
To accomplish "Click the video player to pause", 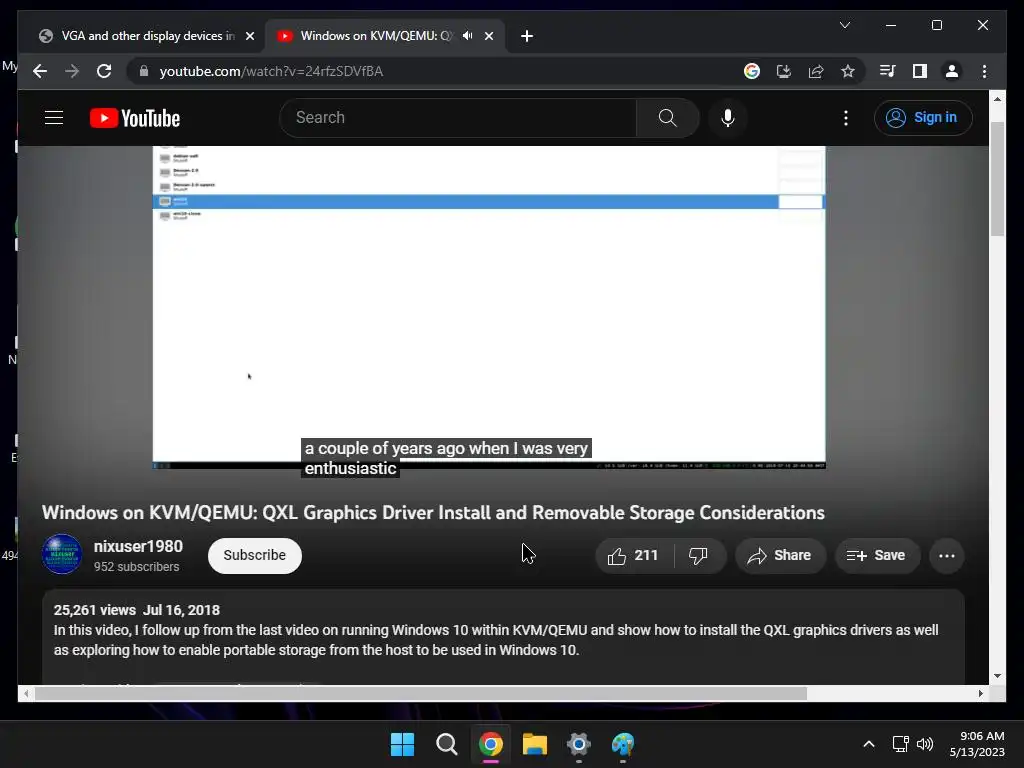I will 489,307.
